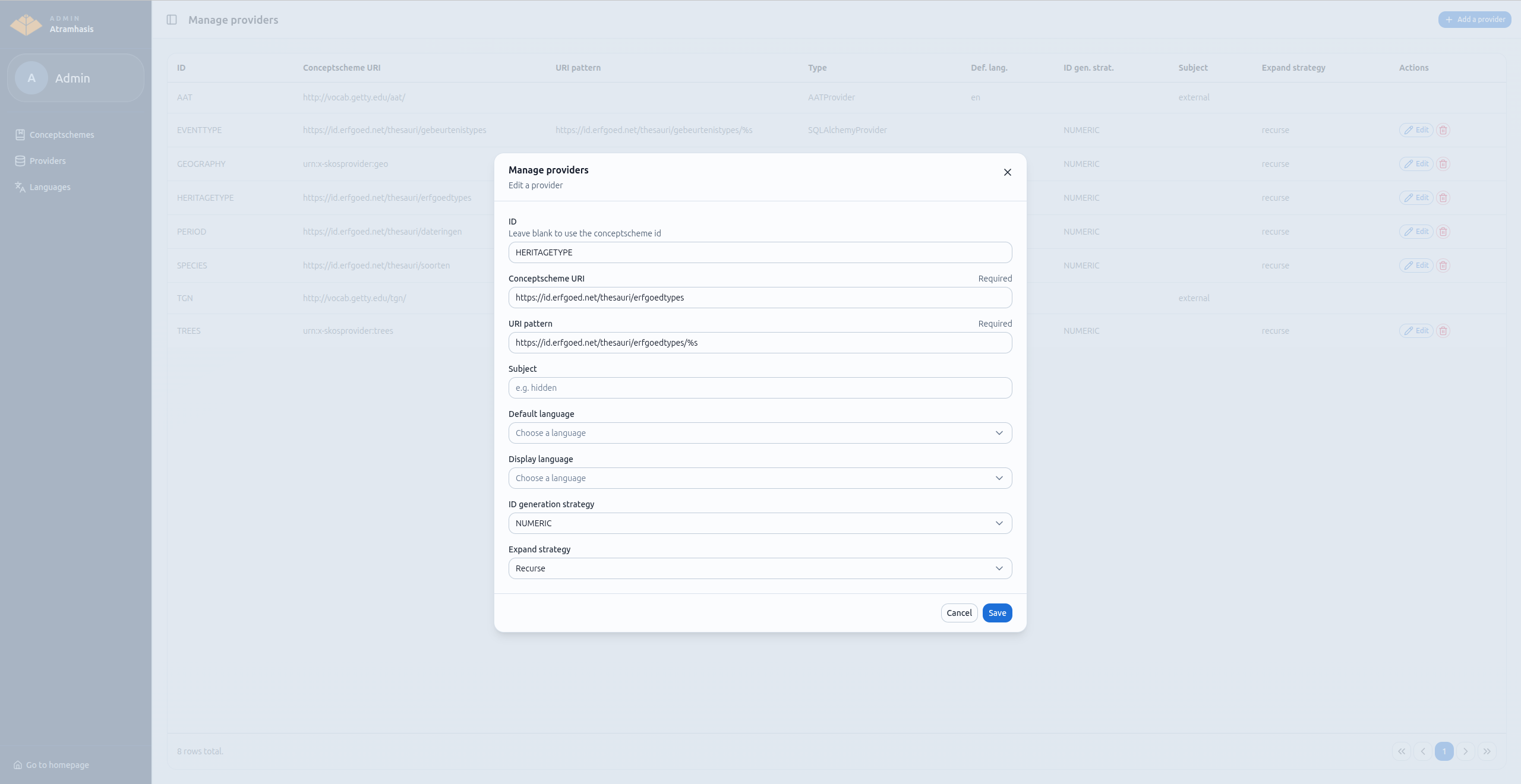Image resolution: width=1521 pixels, height=784 pixels.
Task: Open Providers in the sidebar
Action: tap(48, 161)
